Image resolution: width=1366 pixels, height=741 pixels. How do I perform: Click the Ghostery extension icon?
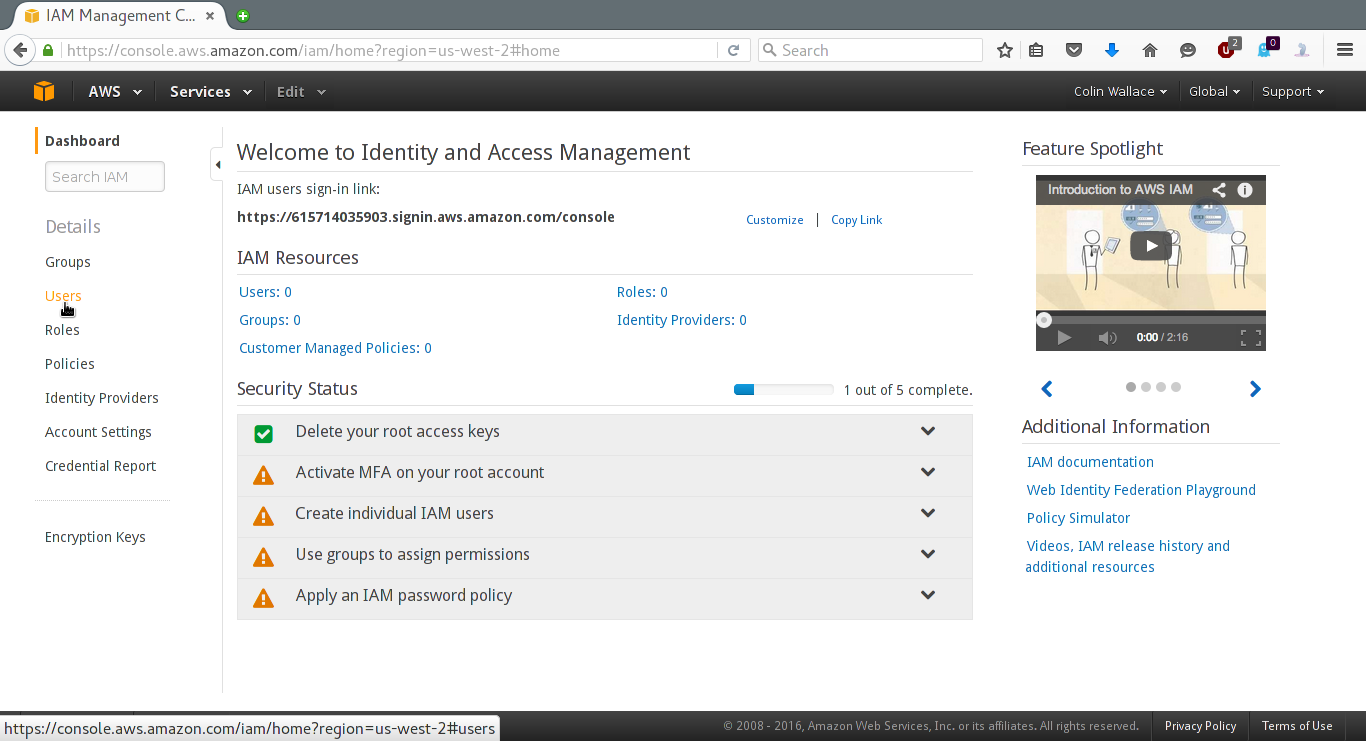pos(1266,49)
